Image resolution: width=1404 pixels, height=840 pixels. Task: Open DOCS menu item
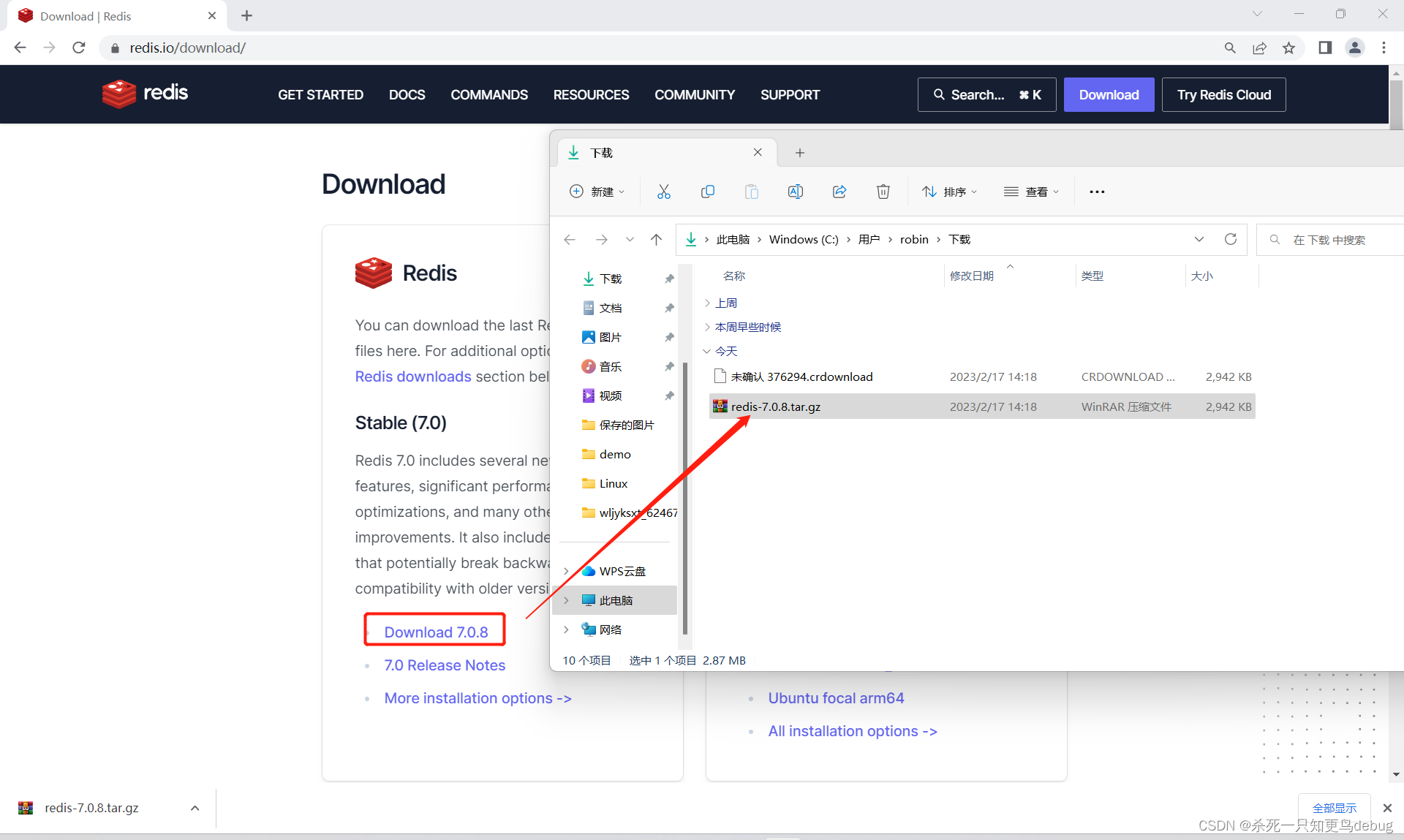pos(407,95)
